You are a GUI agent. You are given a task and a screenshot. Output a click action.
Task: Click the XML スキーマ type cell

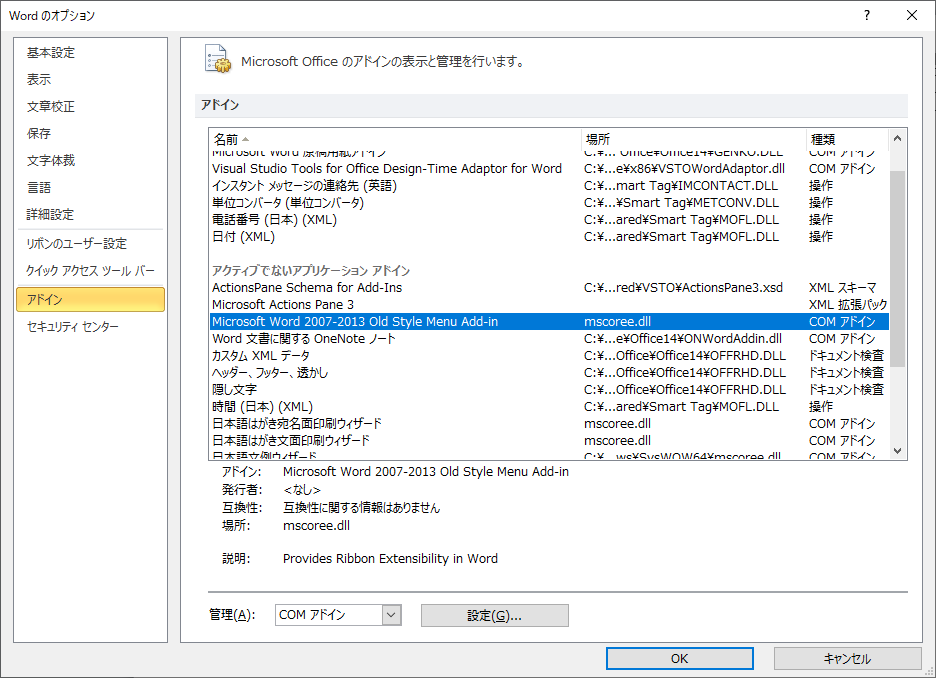[842, 288]
